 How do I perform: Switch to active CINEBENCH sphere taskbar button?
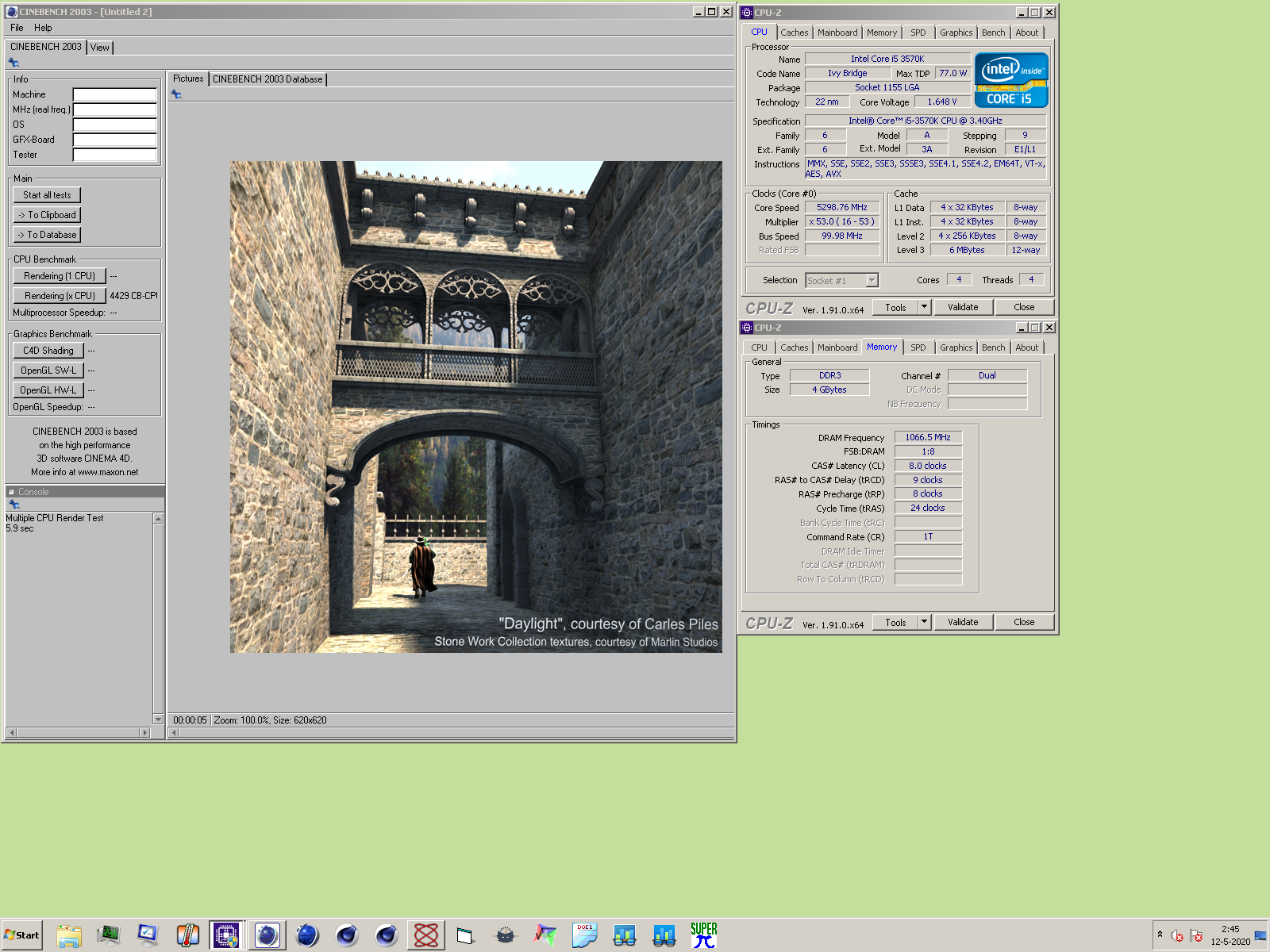tap(267, 935)
